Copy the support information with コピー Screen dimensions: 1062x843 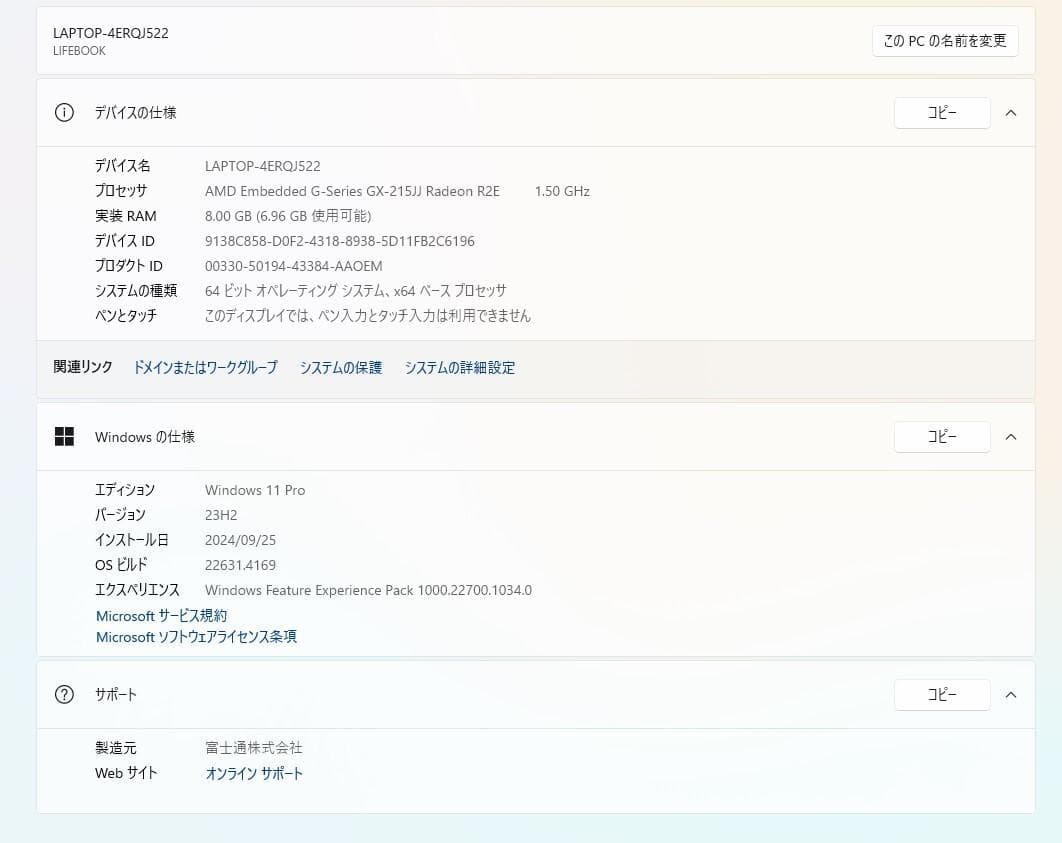click(x=941, y=694)
